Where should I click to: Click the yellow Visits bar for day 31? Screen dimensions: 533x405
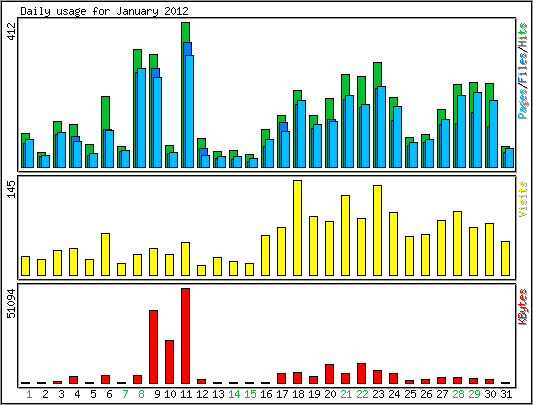(x=506, y=258)
